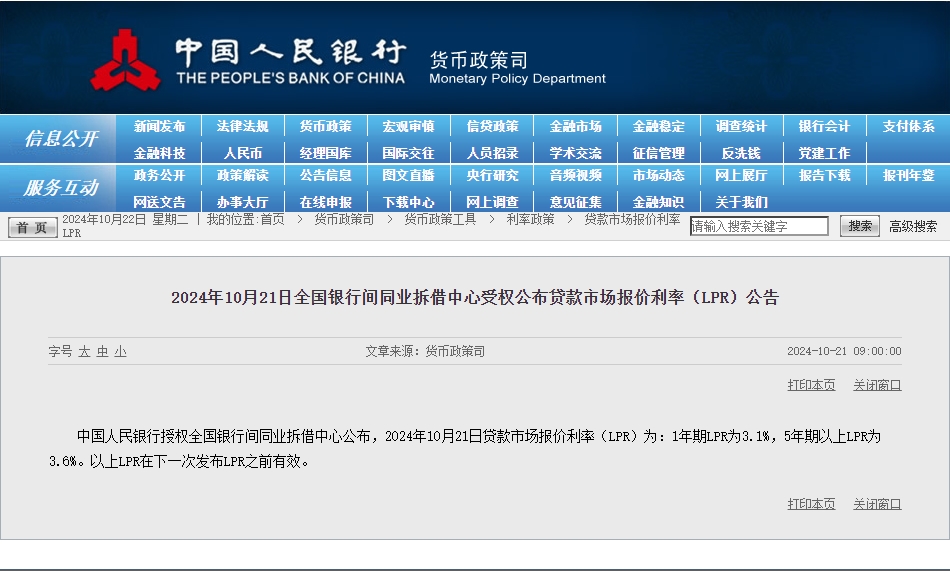950x572 pixels.
Task: Open 反洗钱 navigation item
Action: click(741, 153)
